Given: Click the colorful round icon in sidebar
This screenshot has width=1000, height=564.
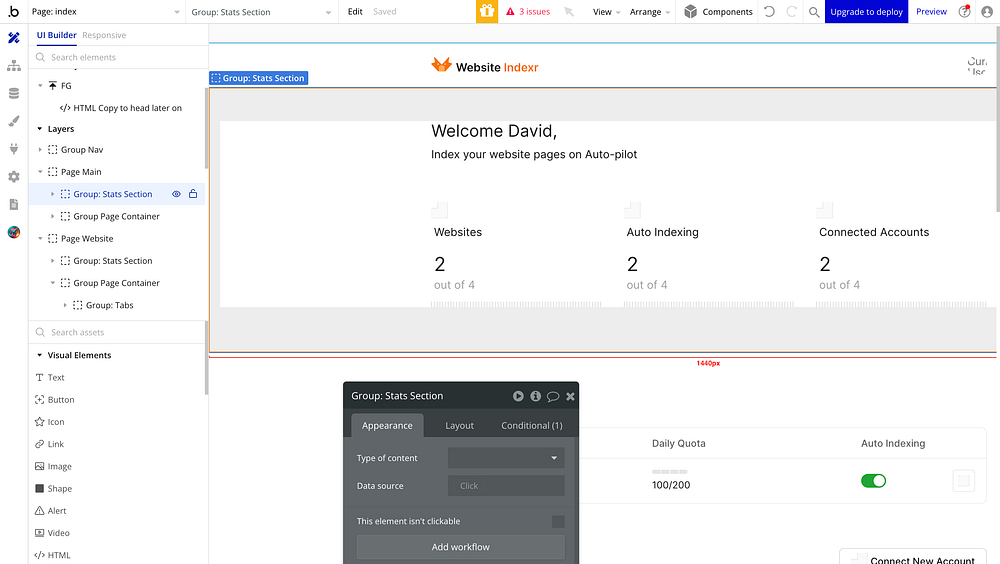Looking at the screenshot, I should (x=13, y=232).
